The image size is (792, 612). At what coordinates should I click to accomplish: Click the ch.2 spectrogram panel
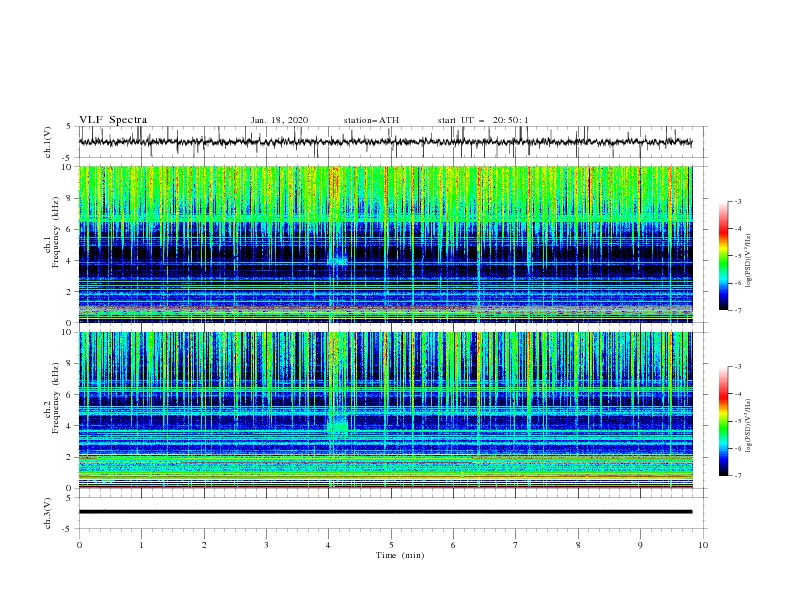385,410
